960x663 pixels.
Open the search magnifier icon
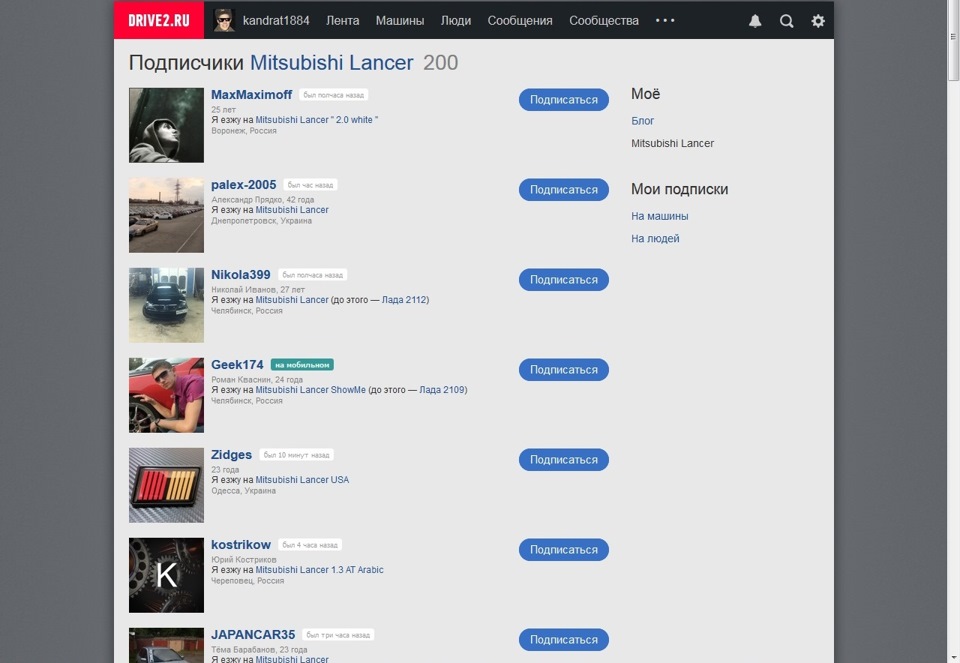pos(787,21)
